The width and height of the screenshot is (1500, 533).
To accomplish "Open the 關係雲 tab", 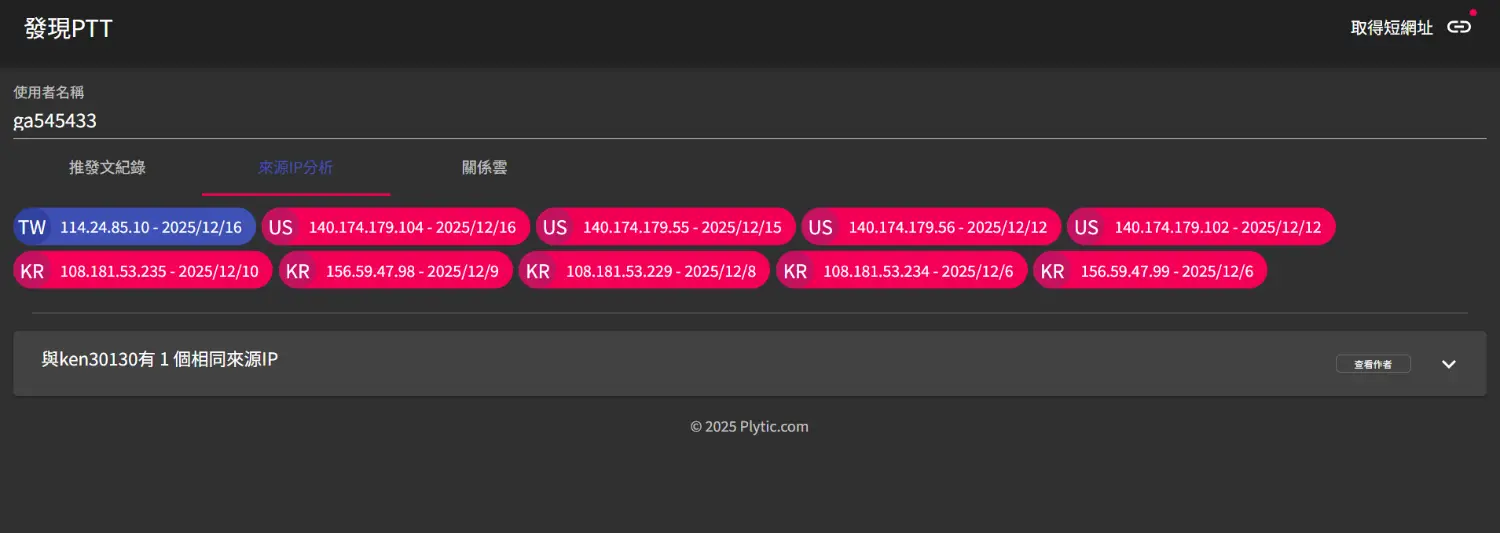I will [484, 168].
